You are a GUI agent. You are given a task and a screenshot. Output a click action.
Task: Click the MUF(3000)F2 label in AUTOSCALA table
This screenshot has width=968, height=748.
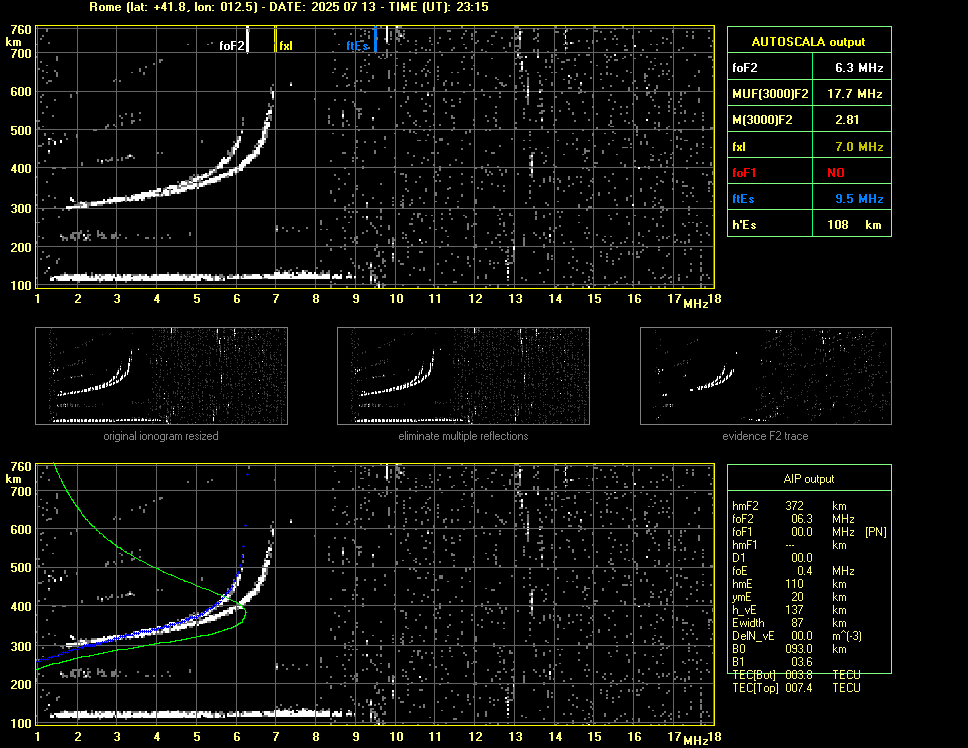tap(770, 94)
